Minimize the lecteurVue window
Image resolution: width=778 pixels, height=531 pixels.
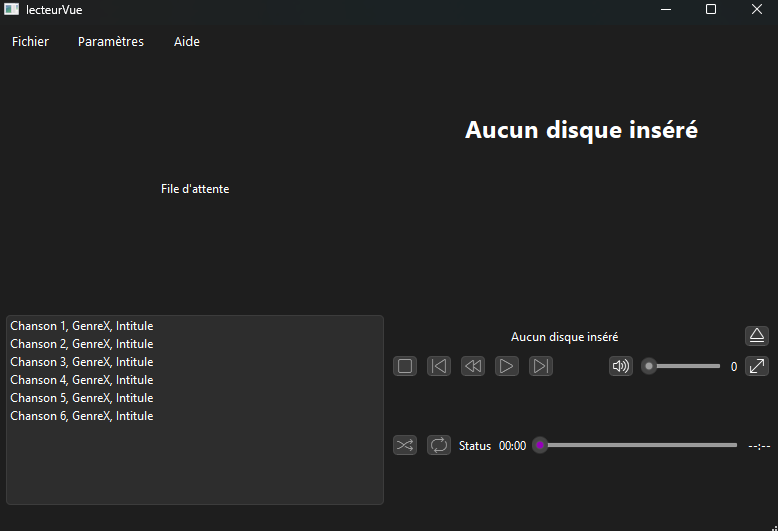[666, 9]
